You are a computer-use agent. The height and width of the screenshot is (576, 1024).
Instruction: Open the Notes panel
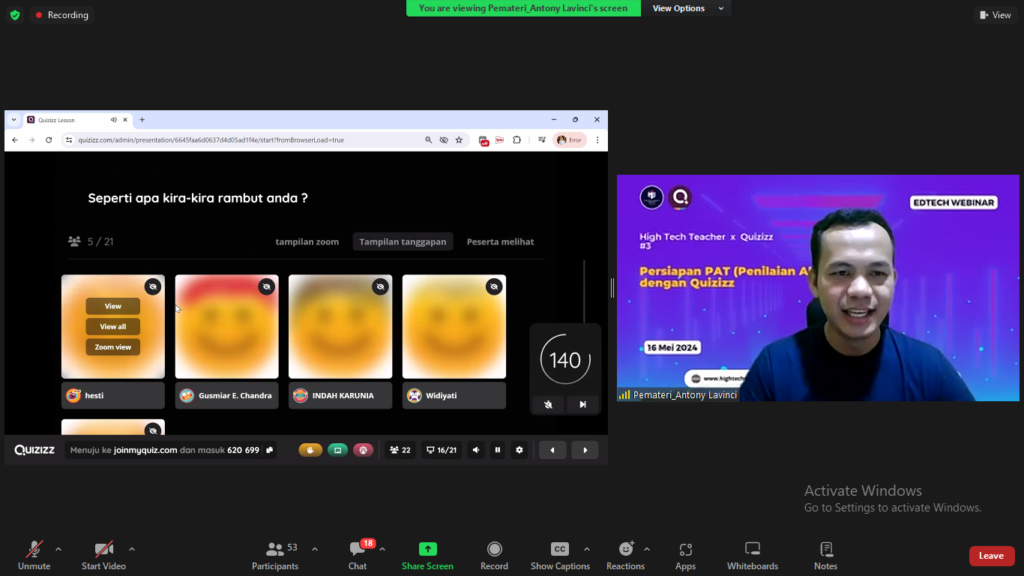[825, 549]
